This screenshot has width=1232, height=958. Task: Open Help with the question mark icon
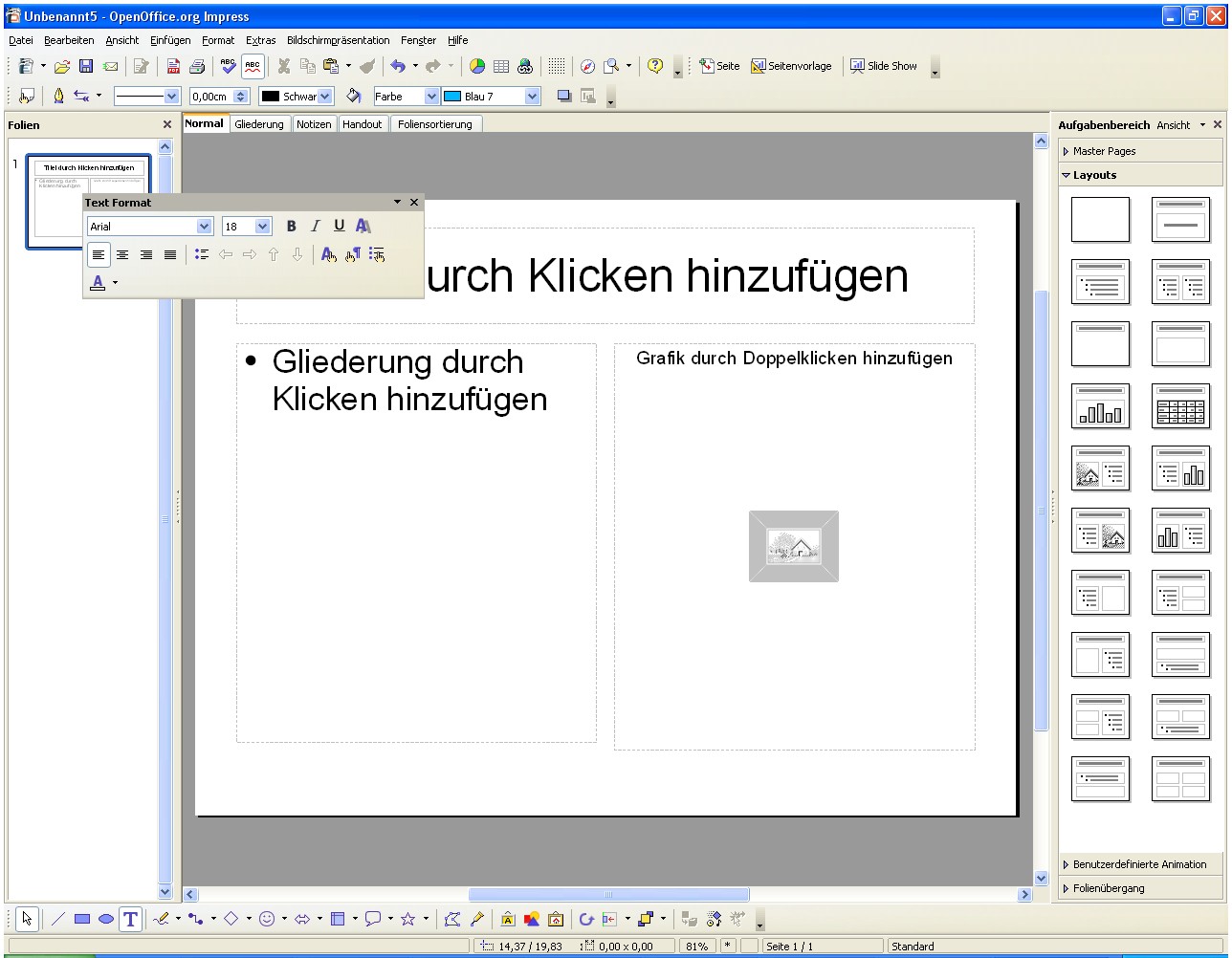click(x=655, y=66)
